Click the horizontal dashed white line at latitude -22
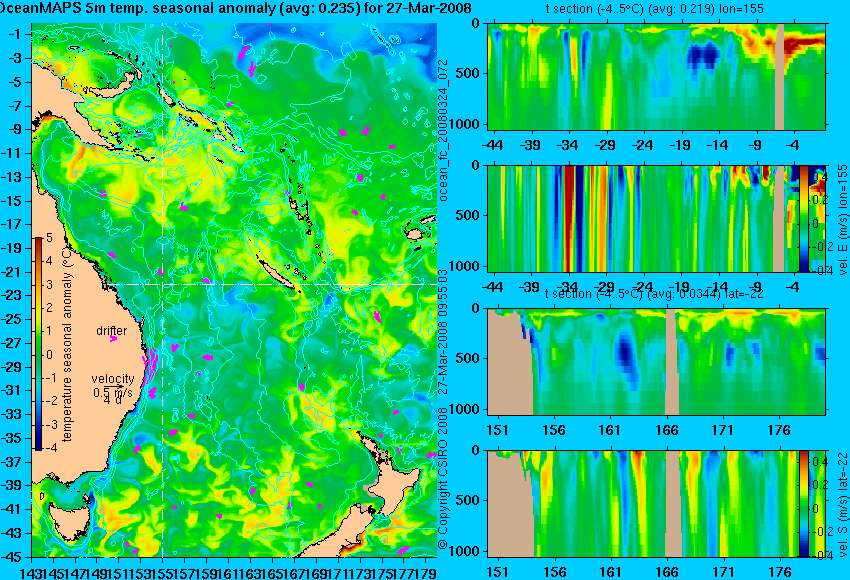 tap(271, 284)
